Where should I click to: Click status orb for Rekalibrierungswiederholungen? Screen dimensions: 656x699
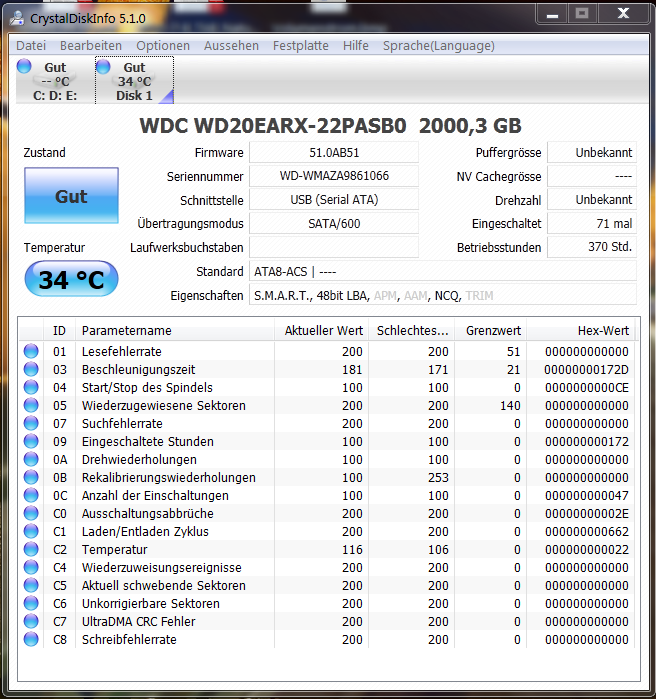click(x=31, y=477)
